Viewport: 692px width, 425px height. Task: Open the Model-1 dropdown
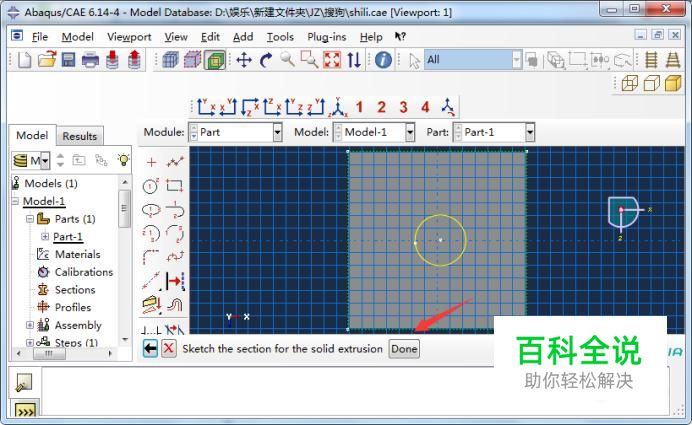410,132
